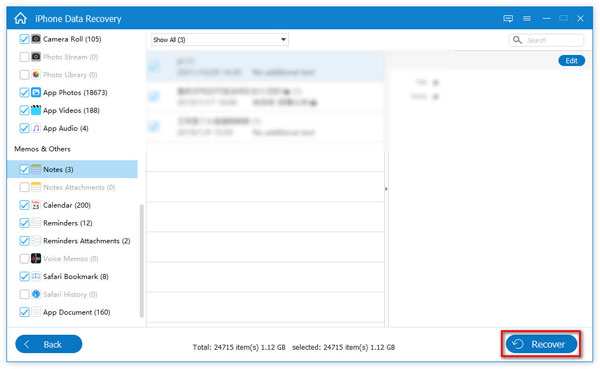Click the Safari History compass icon
This screenshot has width=600, height=369.
tap(36, 294)
